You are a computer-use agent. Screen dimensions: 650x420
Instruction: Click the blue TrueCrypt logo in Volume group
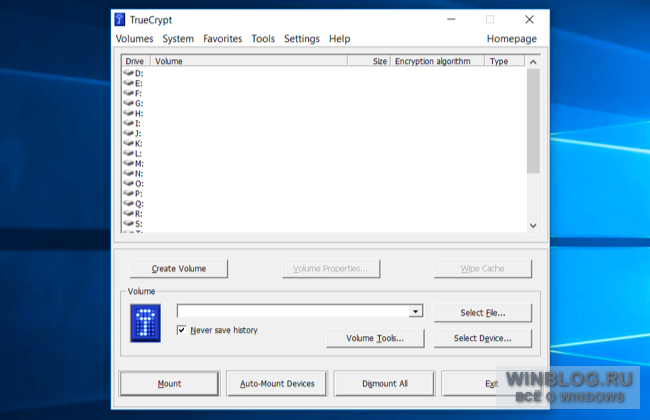(146, 323)
